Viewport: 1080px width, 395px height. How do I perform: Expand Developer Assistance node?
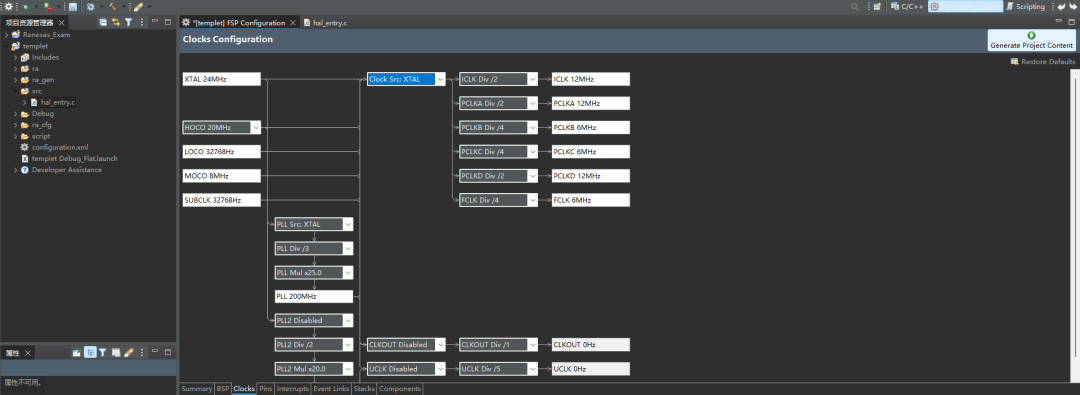[15, 170]
